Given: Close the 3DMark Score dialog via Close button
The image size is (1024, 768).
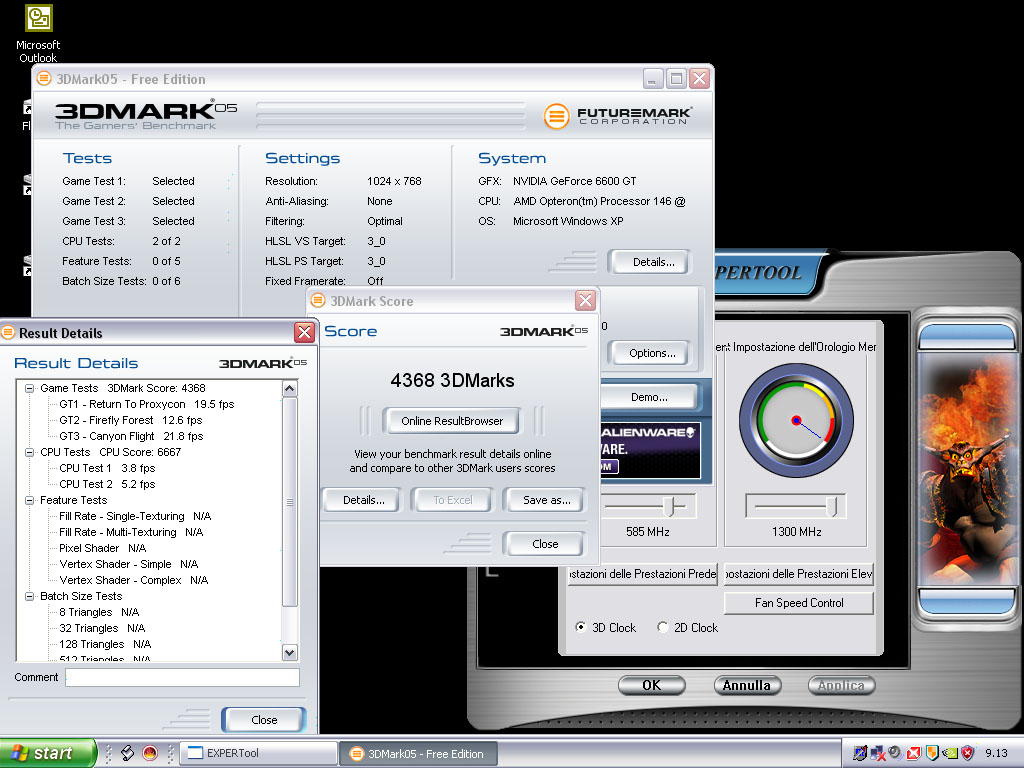Looking at the screenshot, I should [x=544, y=544].
